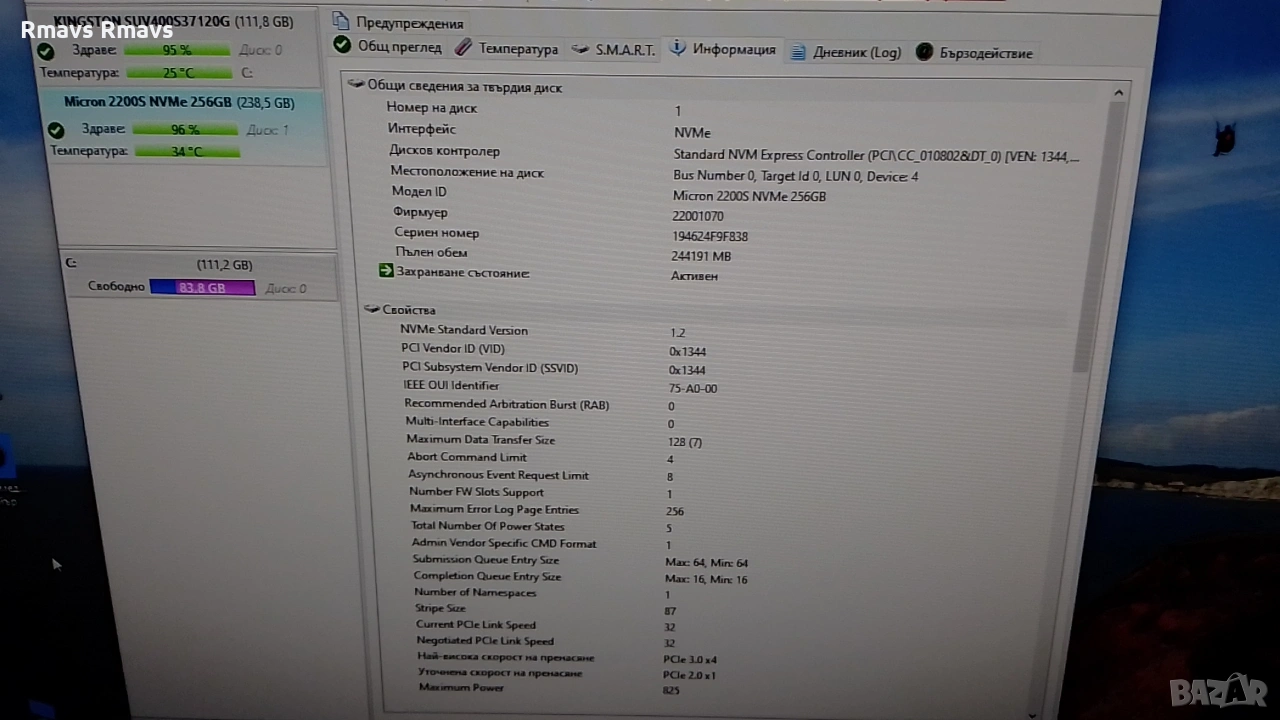Screen dimensions: 1280x720
Task: Click the Дисков контролер label
Action: tap(444, 151)
